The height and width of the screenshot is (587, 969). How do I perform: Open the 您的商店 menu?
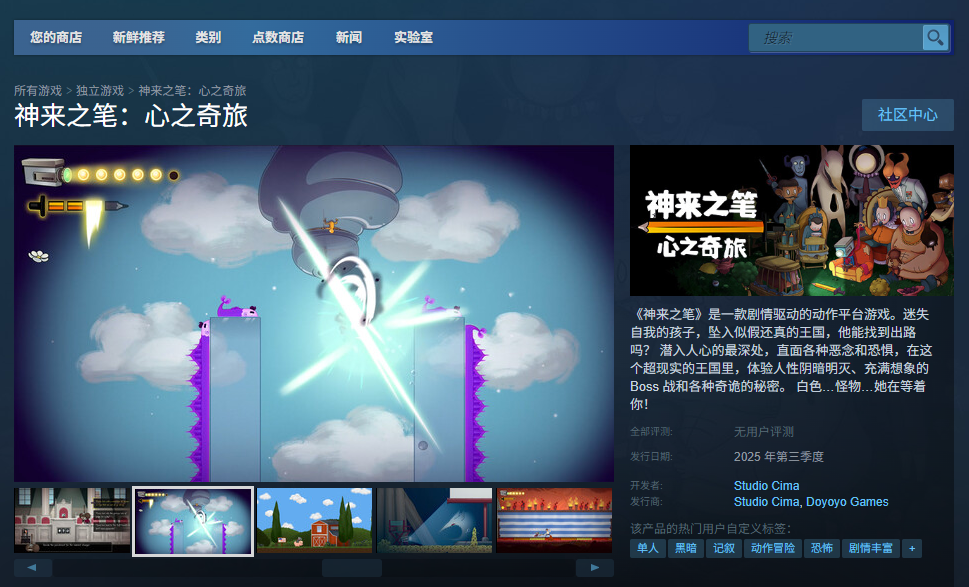(x=56, y=38)
